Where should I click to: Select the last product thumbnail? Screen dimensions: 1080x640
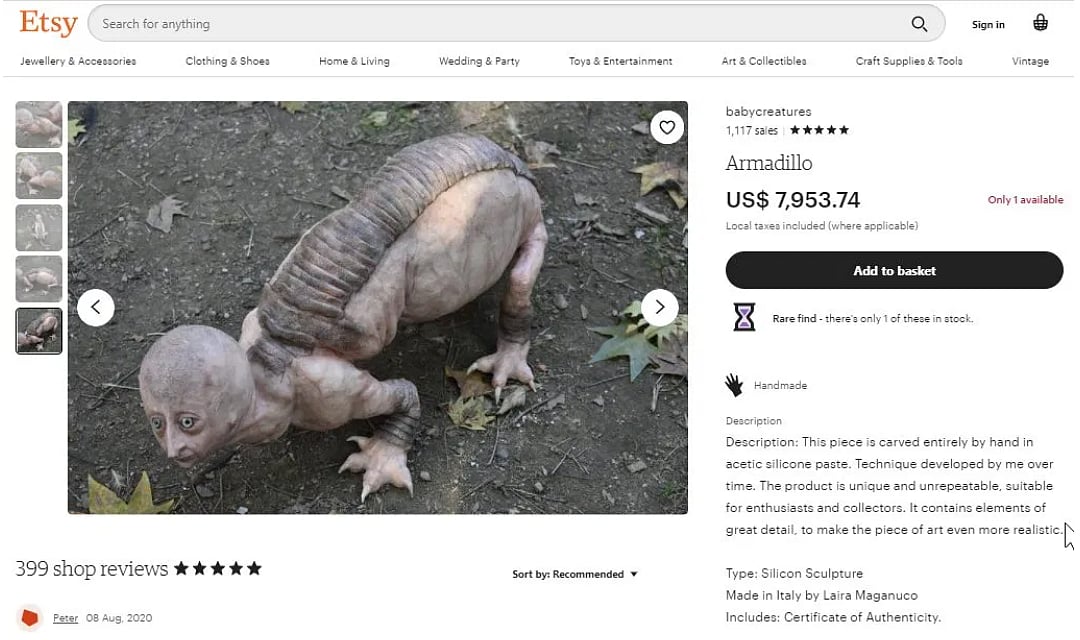pos(38,330)
